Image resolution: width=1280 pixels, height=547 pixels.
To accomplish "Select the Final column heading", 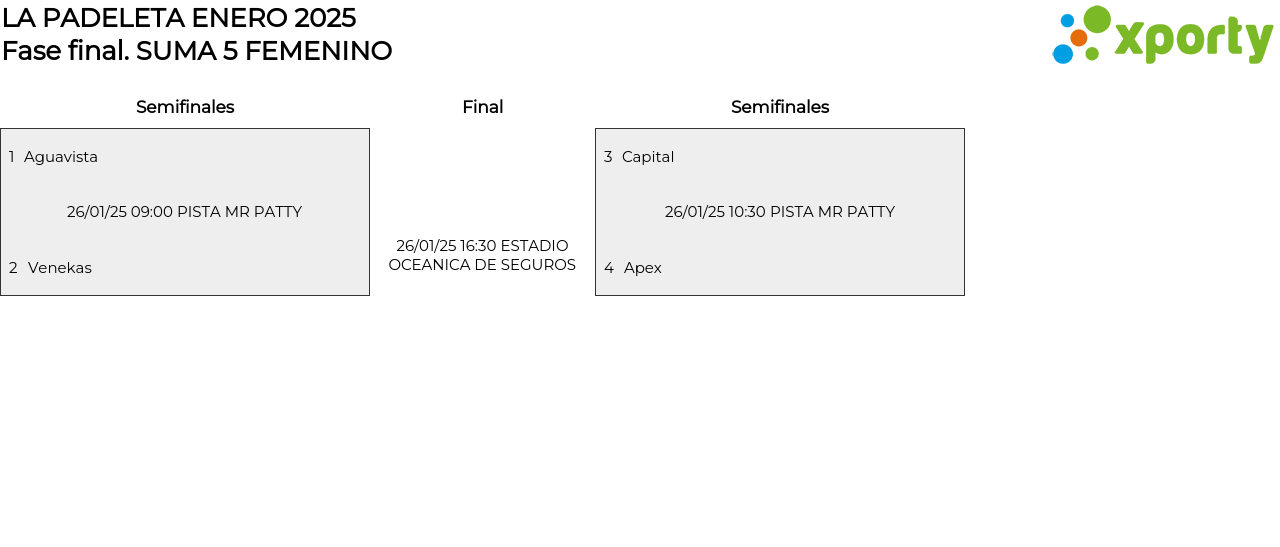I will pyautogui.click(x=482, y=107).
